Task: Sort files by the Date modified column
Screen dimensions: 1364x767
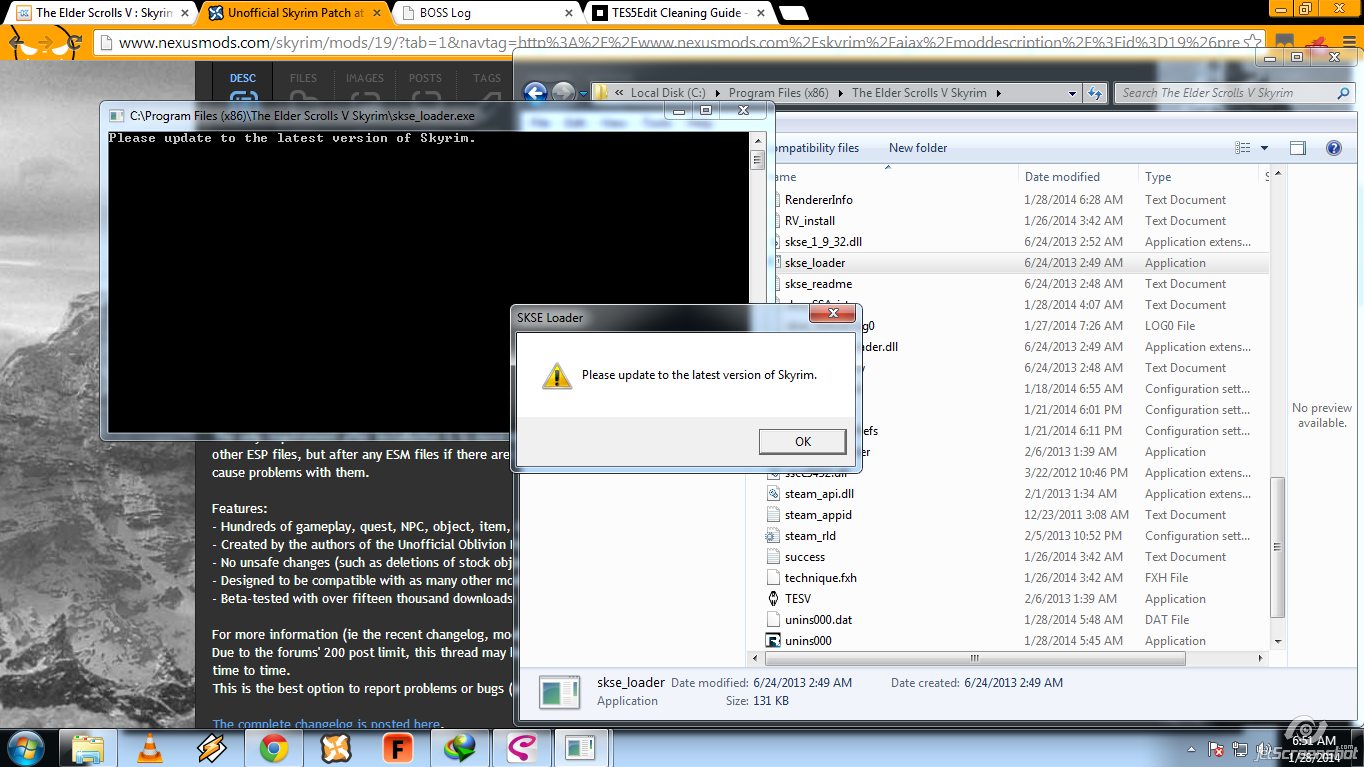Action: click(1062, 177)
